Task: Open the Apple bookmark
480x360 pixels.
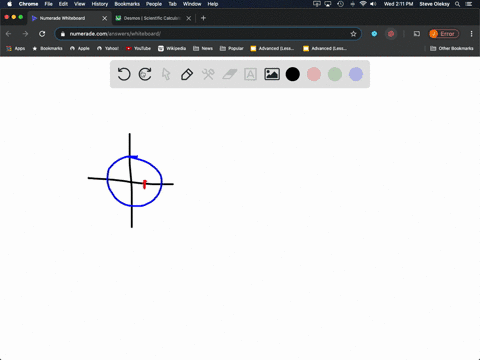Action: (80, 48)
